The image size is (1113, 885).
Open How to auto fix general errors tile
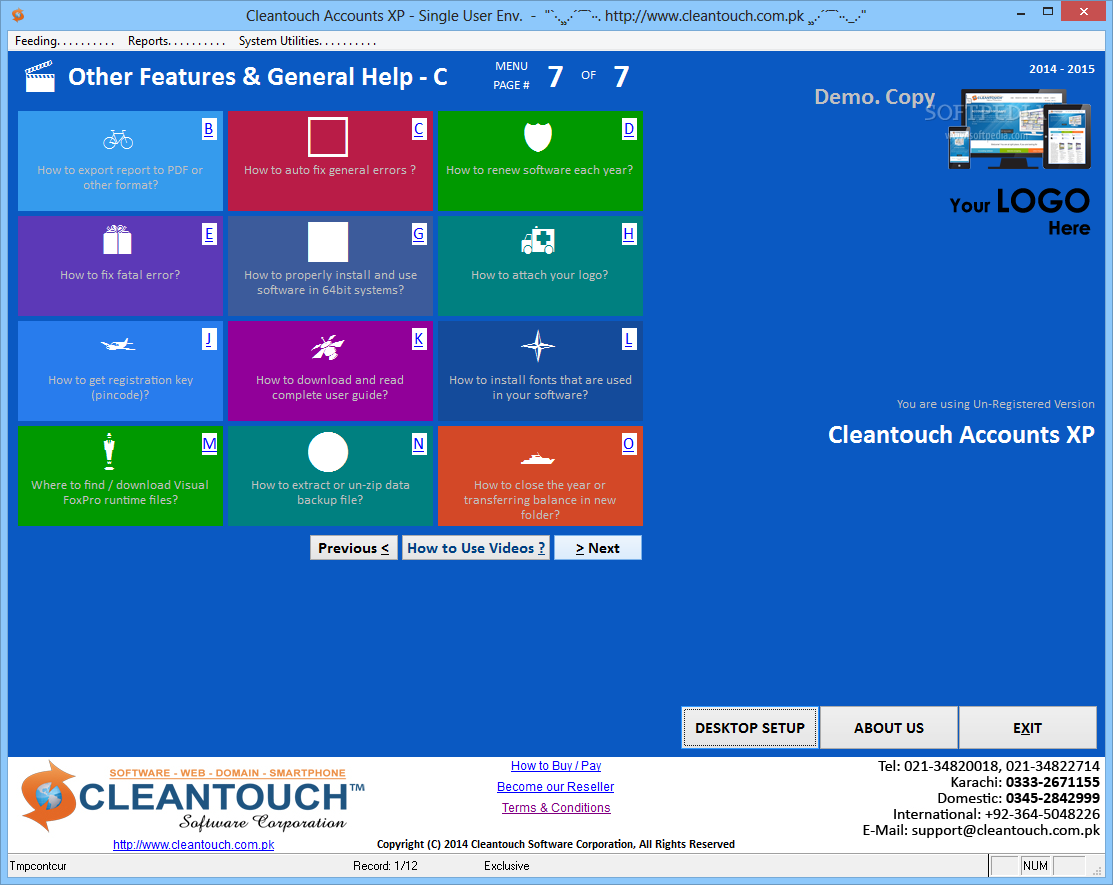330,161
